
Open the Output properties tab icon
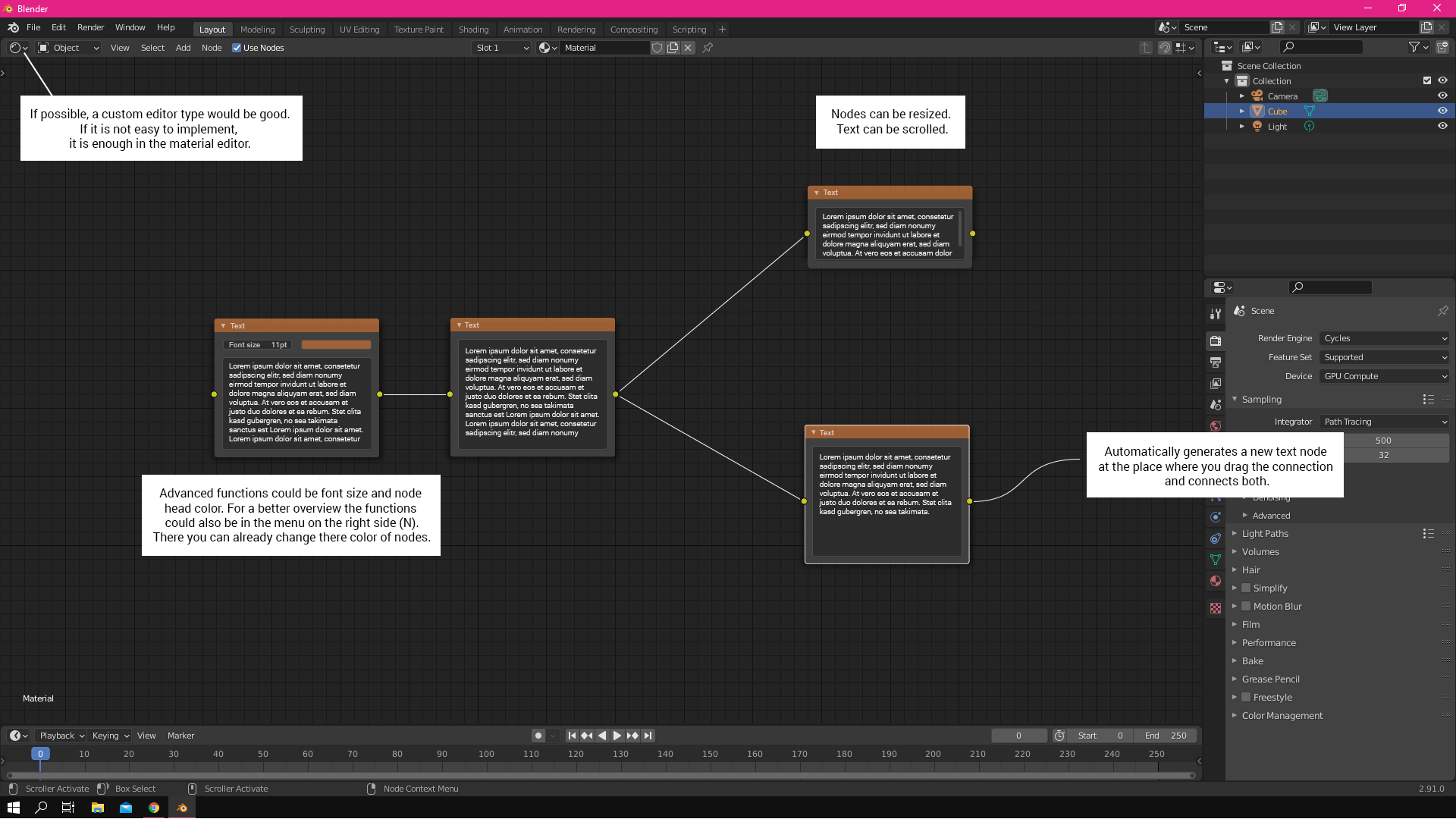1216,362
